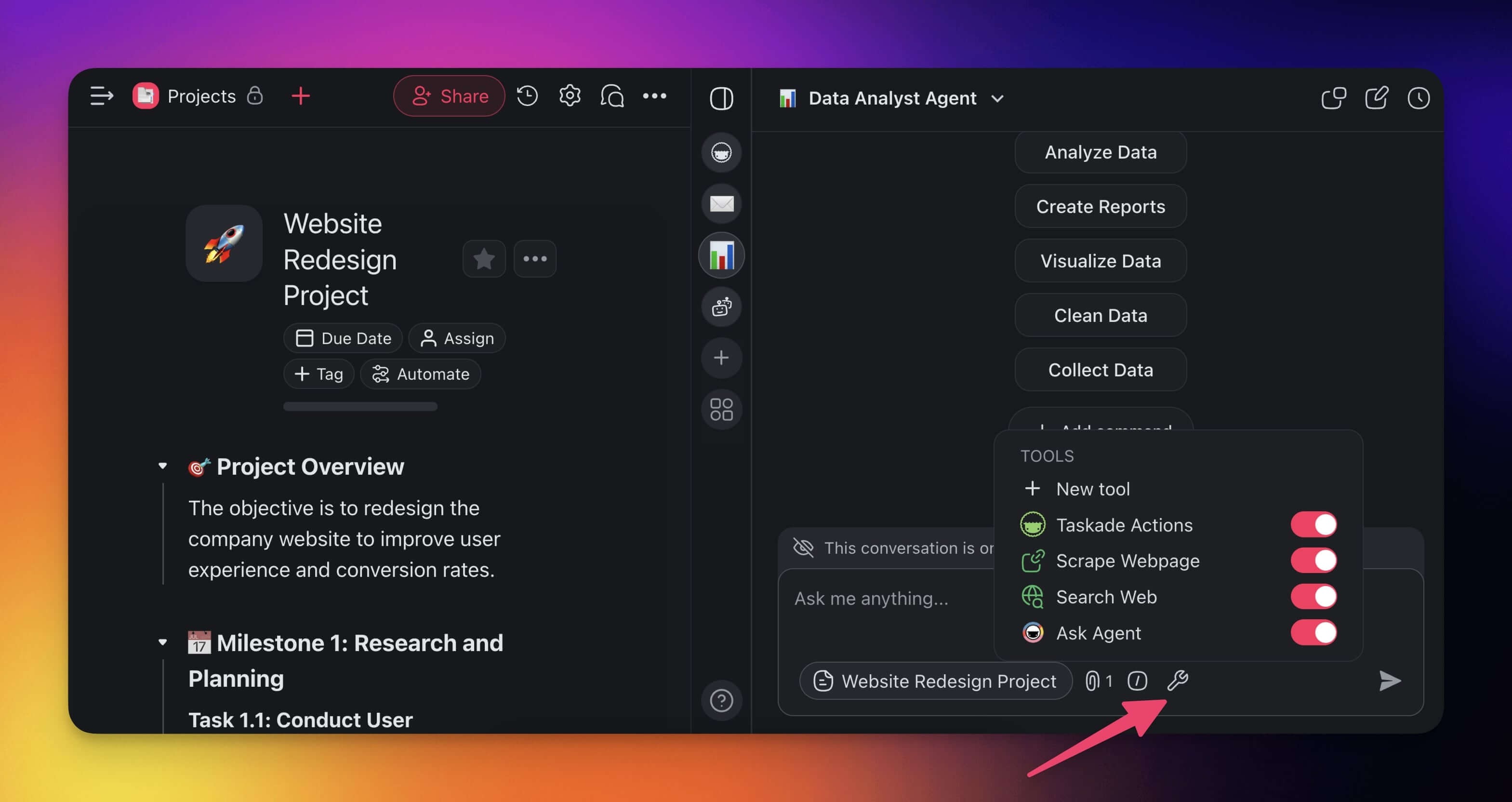Select the email agent envelope icon

pos(721,204)
